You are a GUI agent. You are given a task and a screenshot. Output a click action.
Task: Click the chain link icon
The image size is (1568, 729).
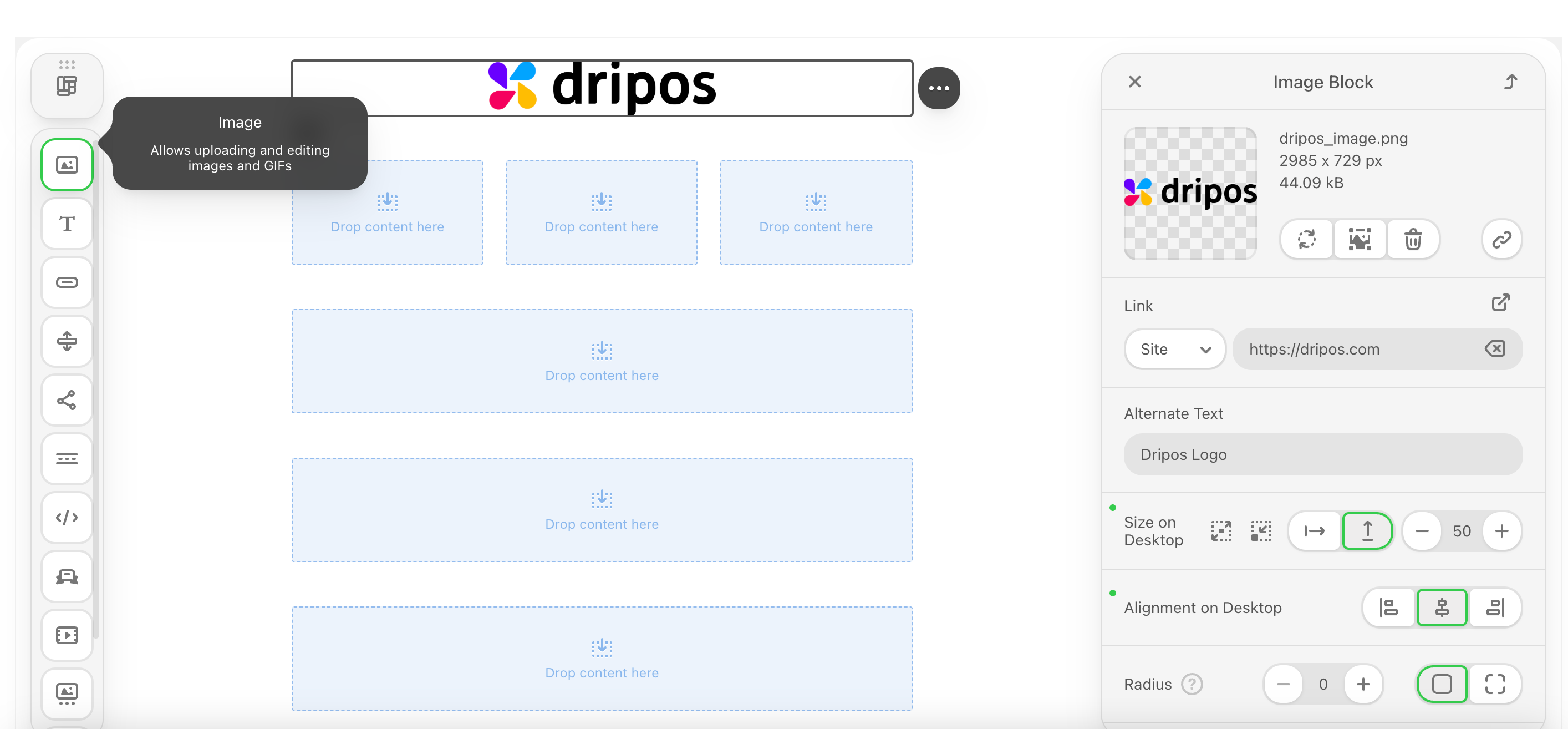click(x=1501, y=239)
